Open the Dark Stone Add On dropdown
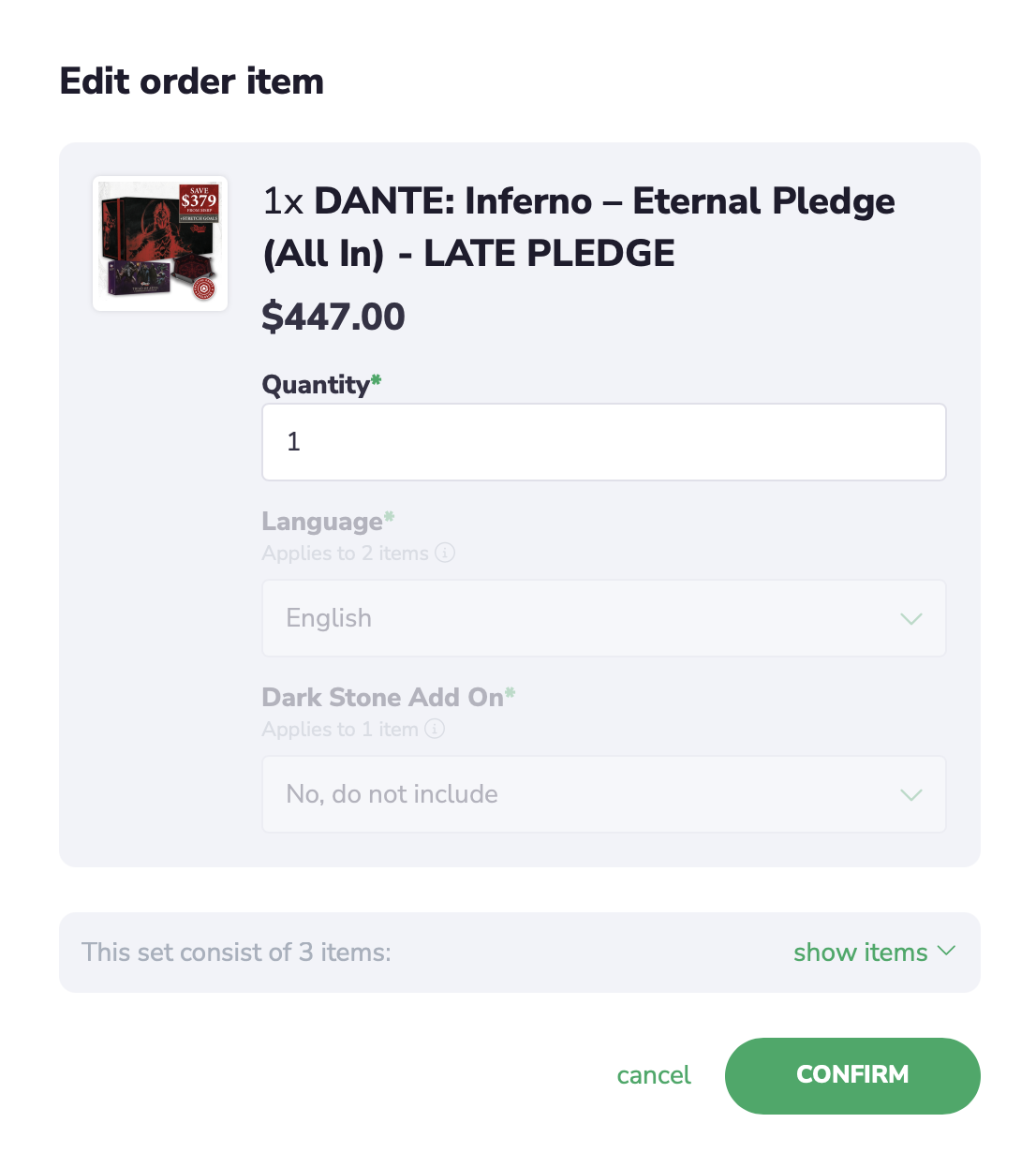The image size is (1036, 1167). coord(603,794)
